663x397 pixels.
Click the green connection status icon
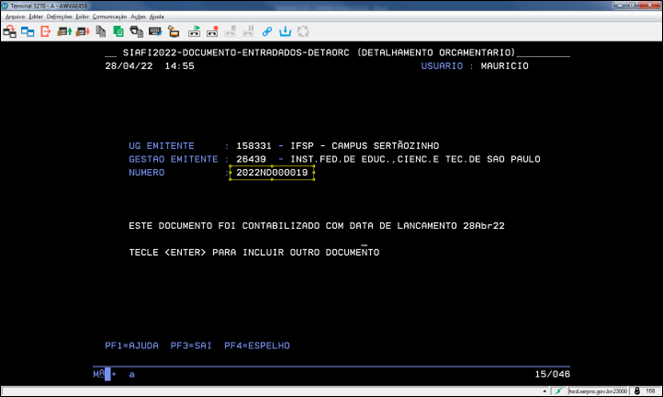[559, 391]
